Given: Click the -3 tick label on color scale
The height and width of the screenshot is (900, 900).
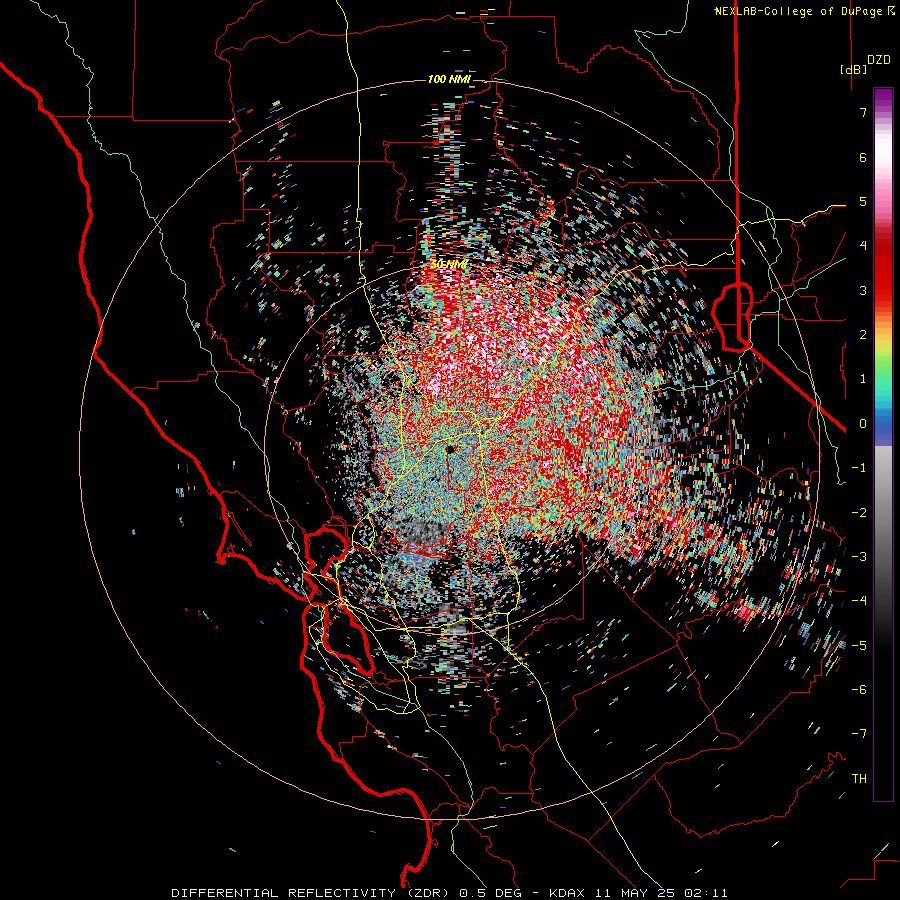Looking at the screenshot, I should click(x=859, y=557).
